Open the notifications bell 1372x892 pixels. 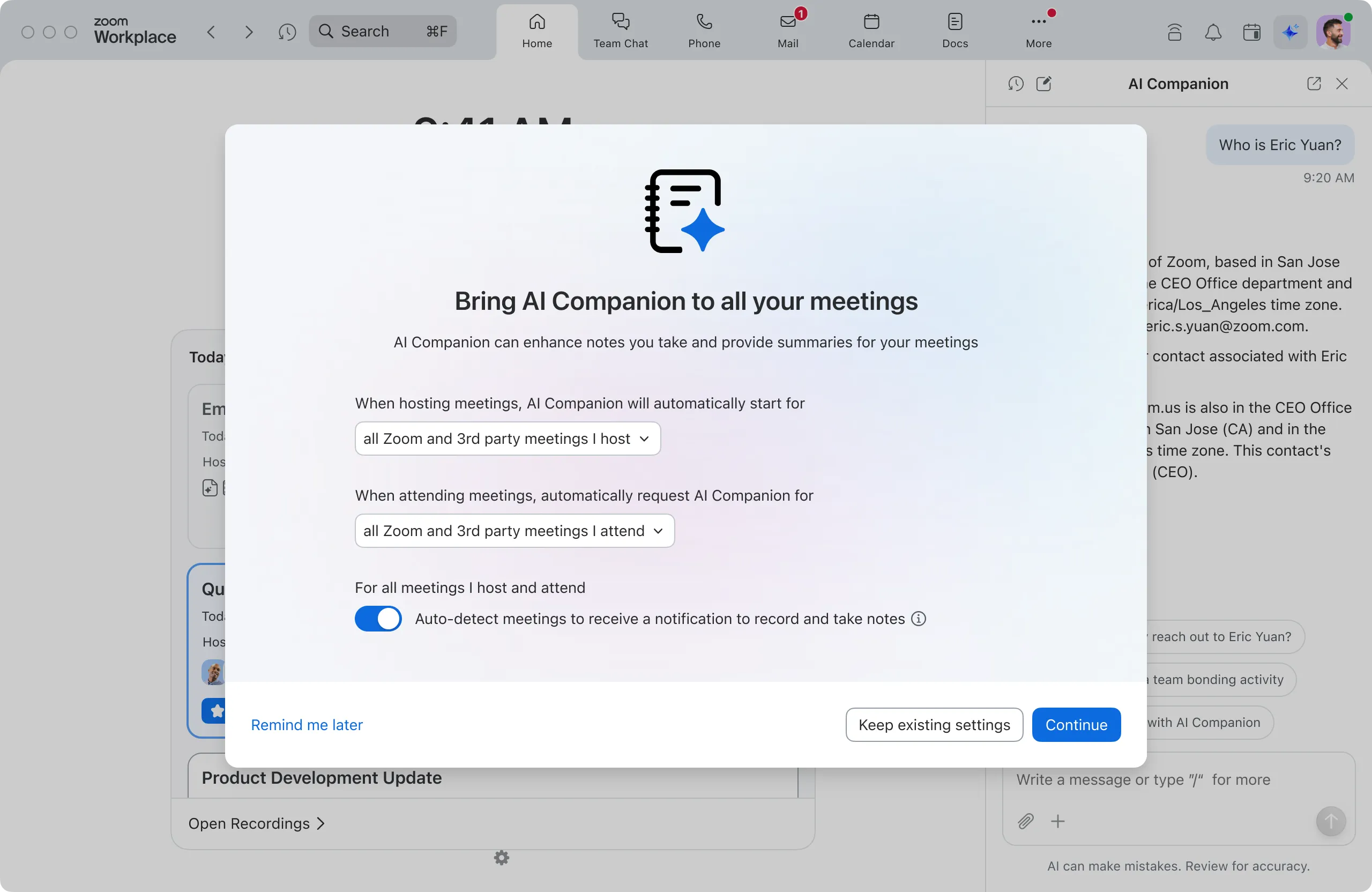(1213, 32)
